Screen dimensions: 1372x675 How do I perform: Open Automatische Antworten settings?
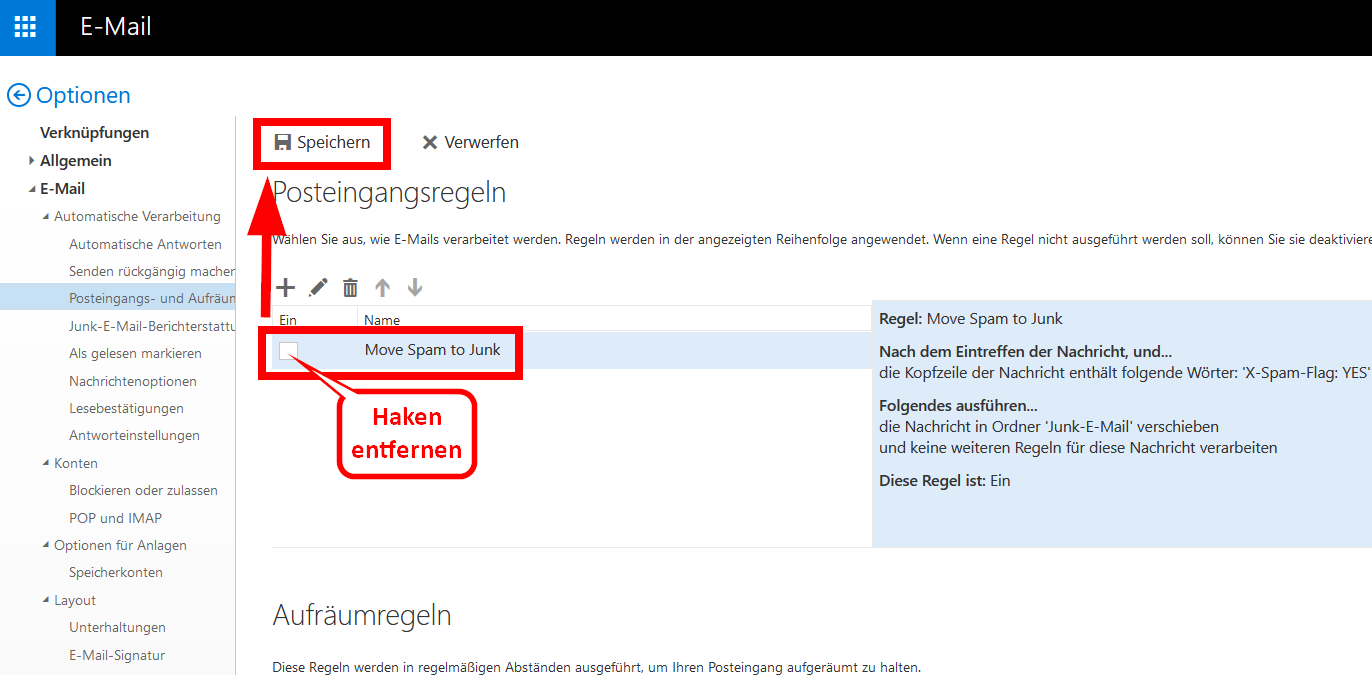coord(145,244)
